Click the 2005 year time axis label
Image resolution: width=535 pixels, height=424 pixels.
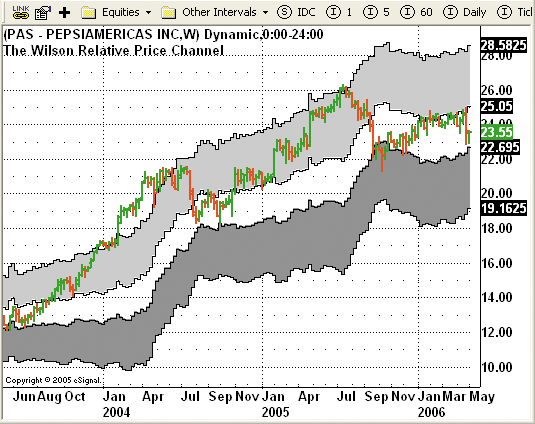coord(275,412)
